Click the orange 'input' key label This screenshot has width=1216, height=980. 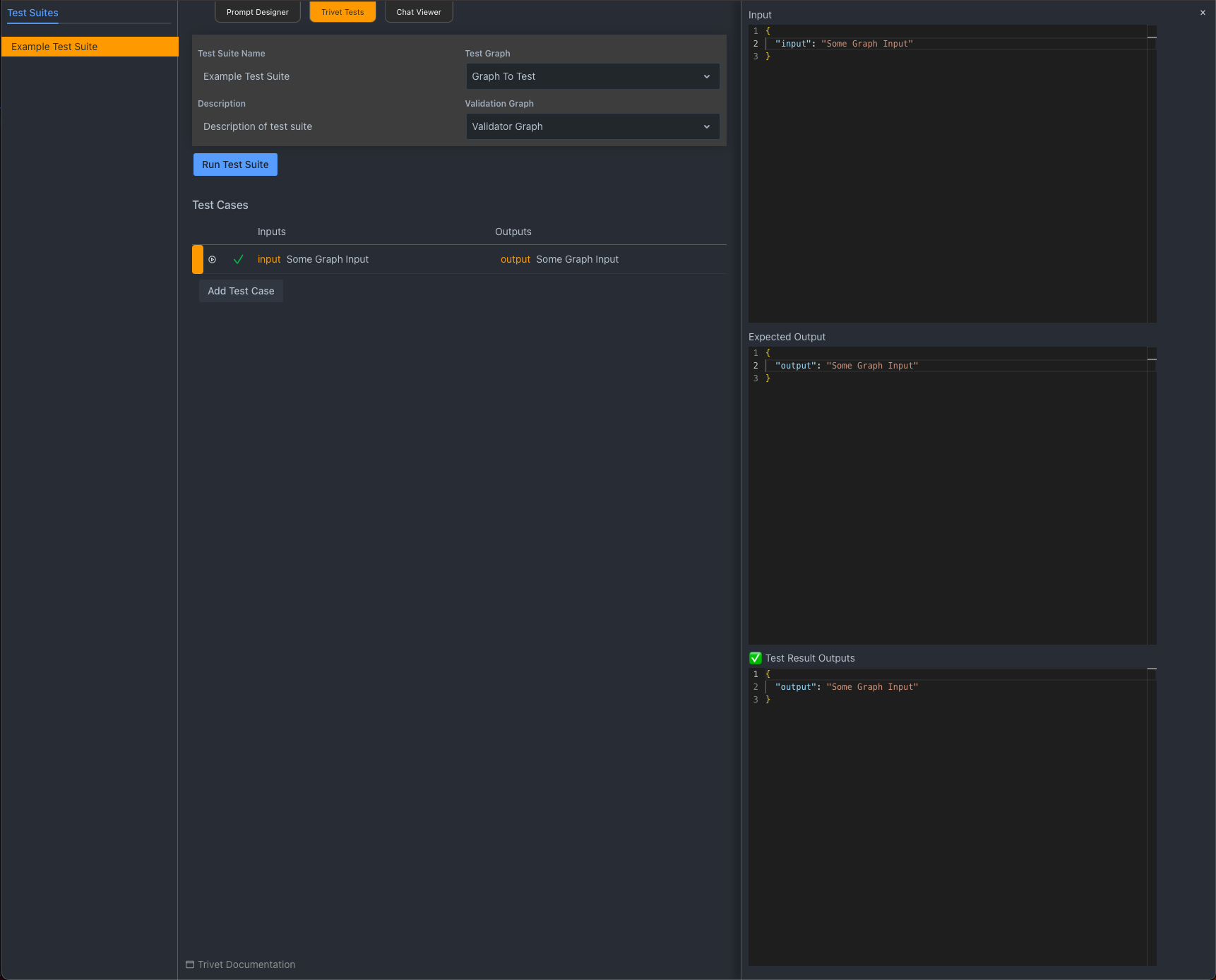[x=269, y=259]
